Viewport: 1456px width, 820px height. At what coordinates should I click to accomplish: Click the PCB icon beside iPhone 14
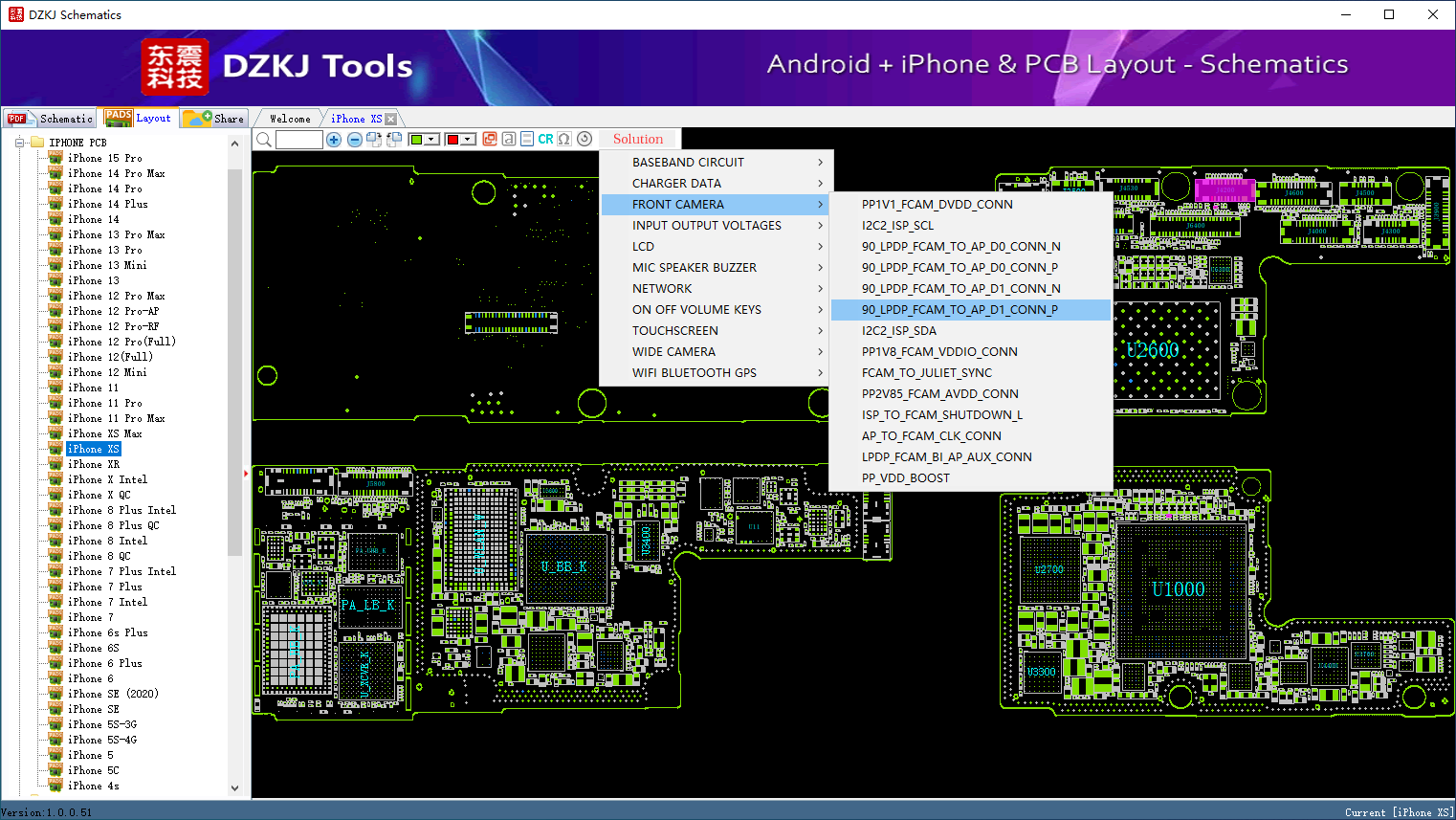[55, 219]
